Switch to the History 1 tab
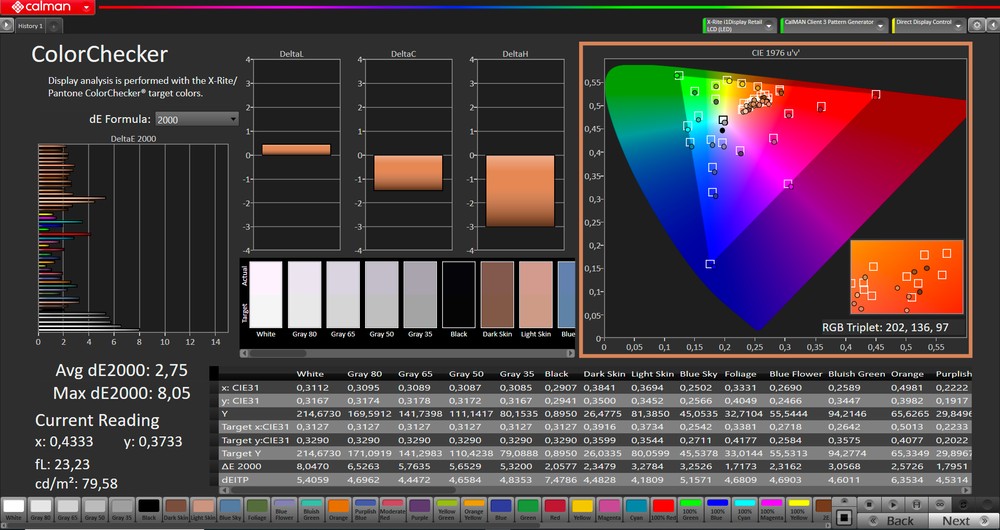The width and height of the screenshot is (1000, 530). point(28,26)
